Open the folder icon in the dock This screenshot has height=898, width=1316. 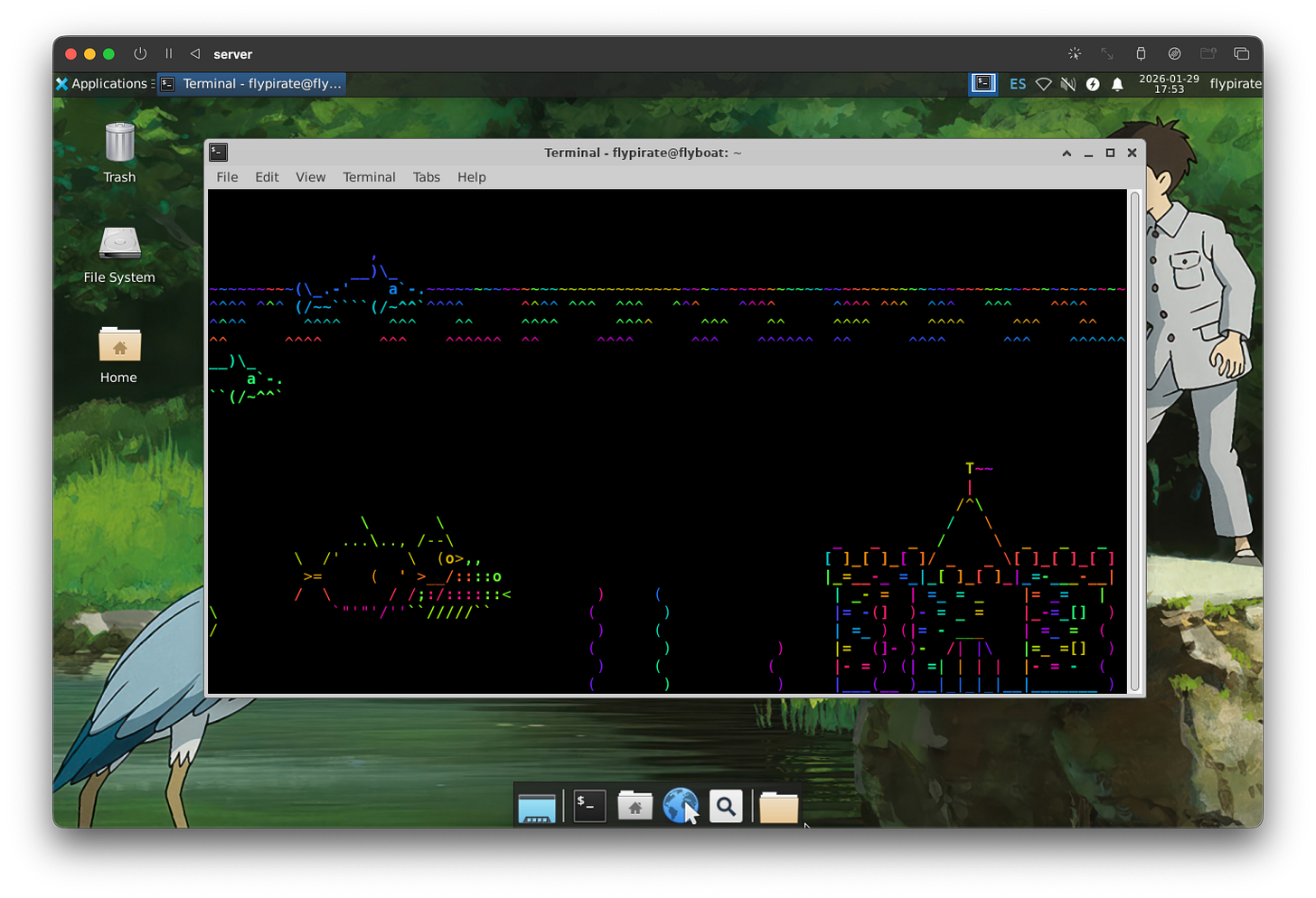(779, 806)
